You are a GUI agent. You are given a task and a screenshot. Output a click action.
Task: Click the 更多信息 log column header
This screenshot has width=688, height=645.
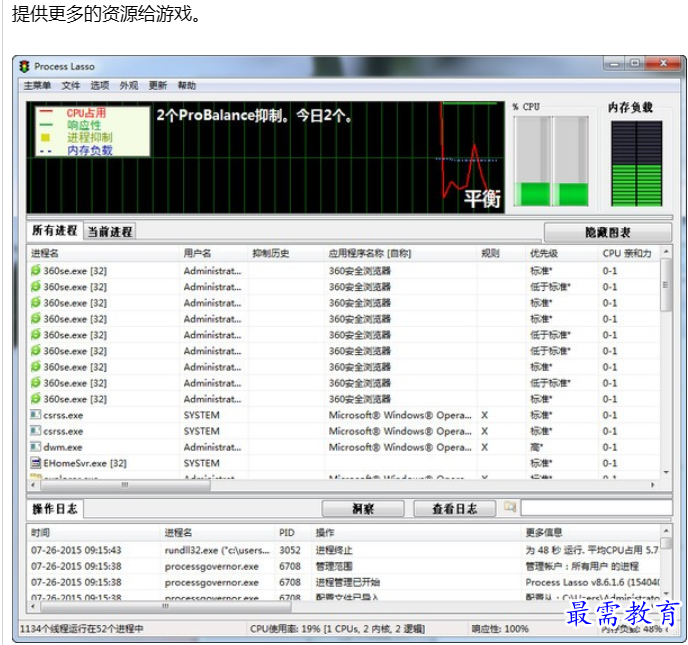click(x=591, y=533)
